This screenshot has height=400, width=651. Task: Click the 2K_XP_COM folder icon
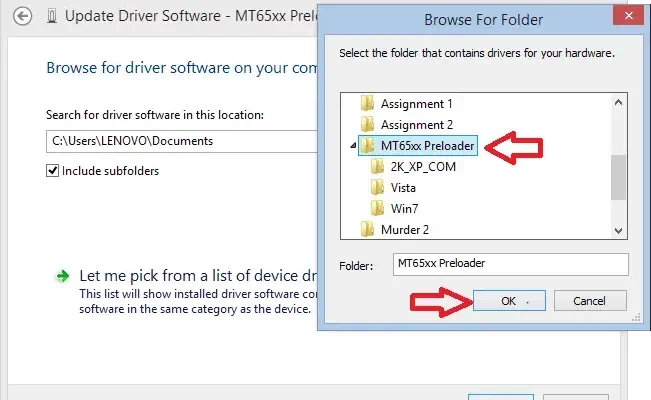(378, 167)
